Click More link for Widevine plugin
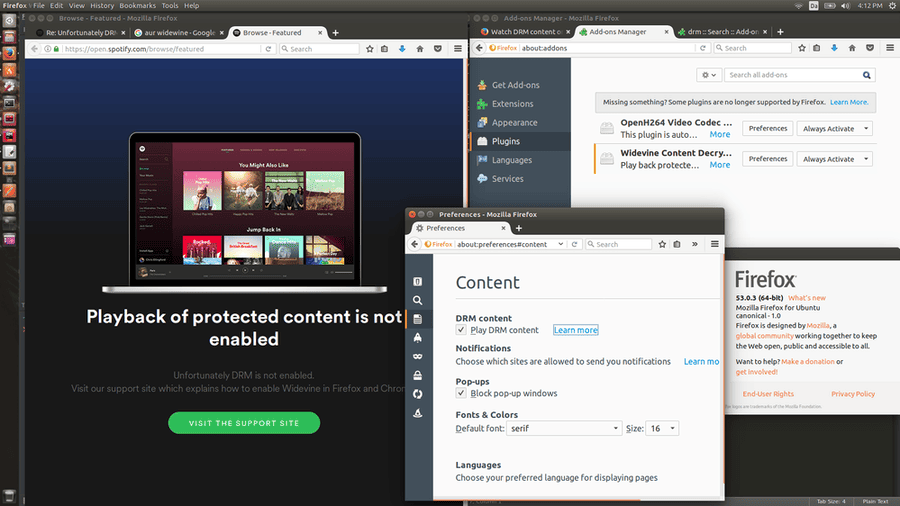 (x=720, y=165)
